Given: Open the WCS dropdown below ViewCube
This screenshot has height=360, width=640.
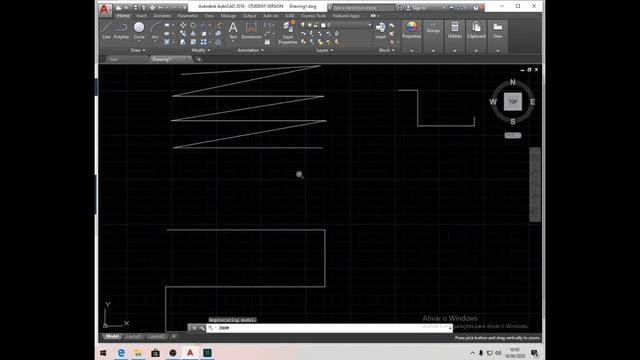Looking at the screenshot, I should tap(513, 136).
